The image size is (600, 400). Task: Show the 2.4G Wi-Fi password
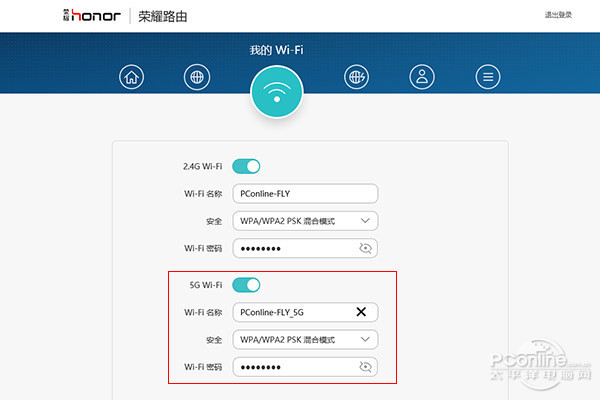click(x=365, y=248)
